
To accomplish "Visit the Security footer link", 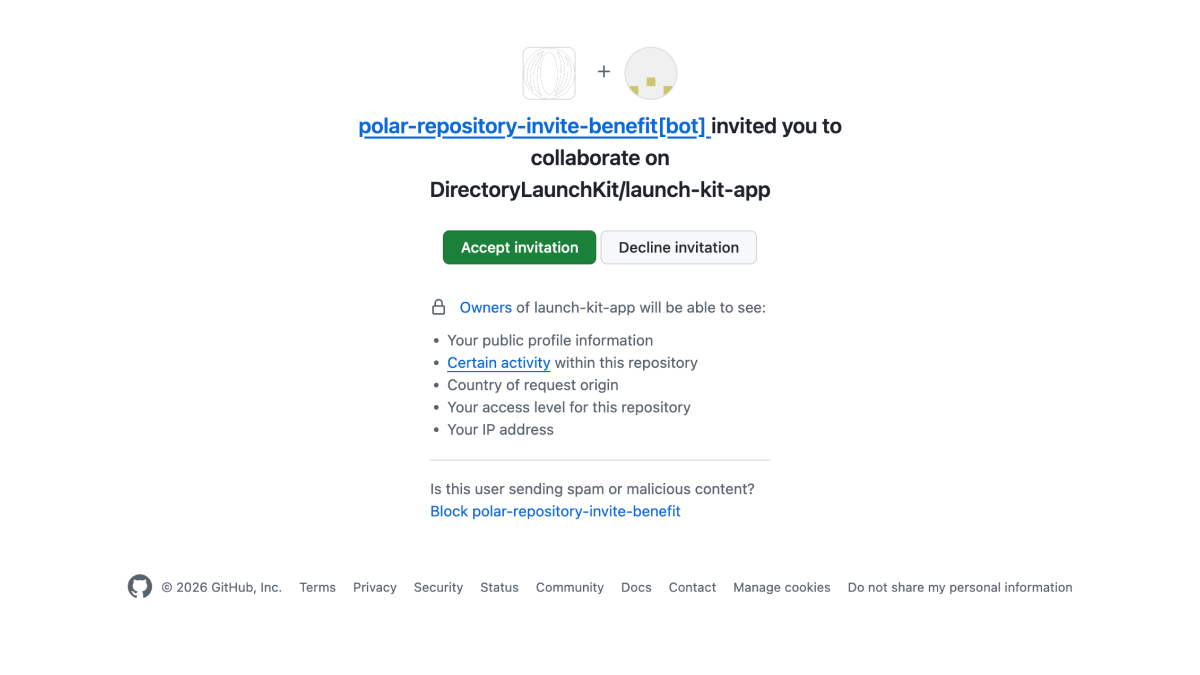I will click(438, 588).
